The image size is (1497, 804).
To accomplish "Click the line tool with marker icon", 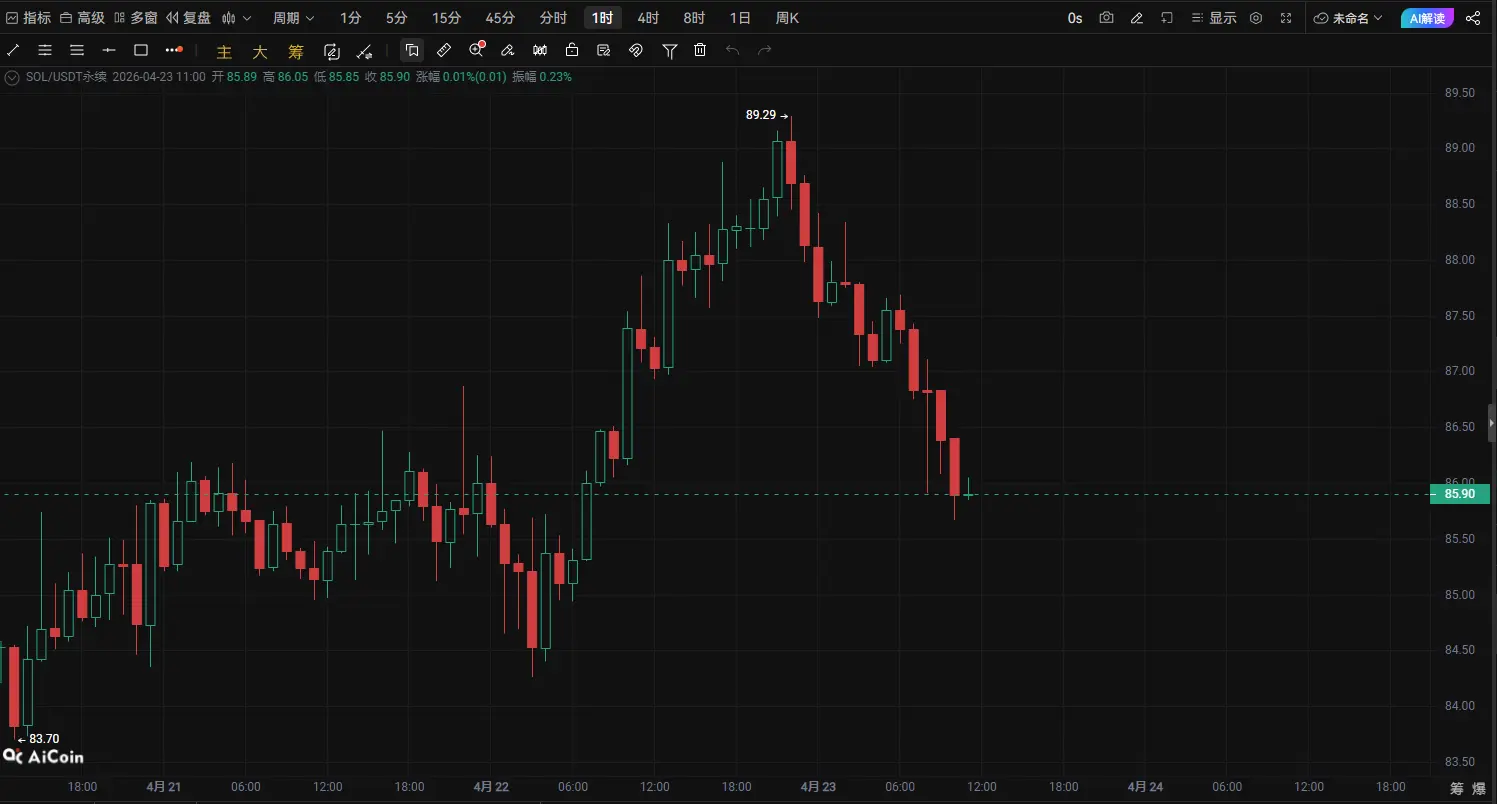I will (365, 51).
